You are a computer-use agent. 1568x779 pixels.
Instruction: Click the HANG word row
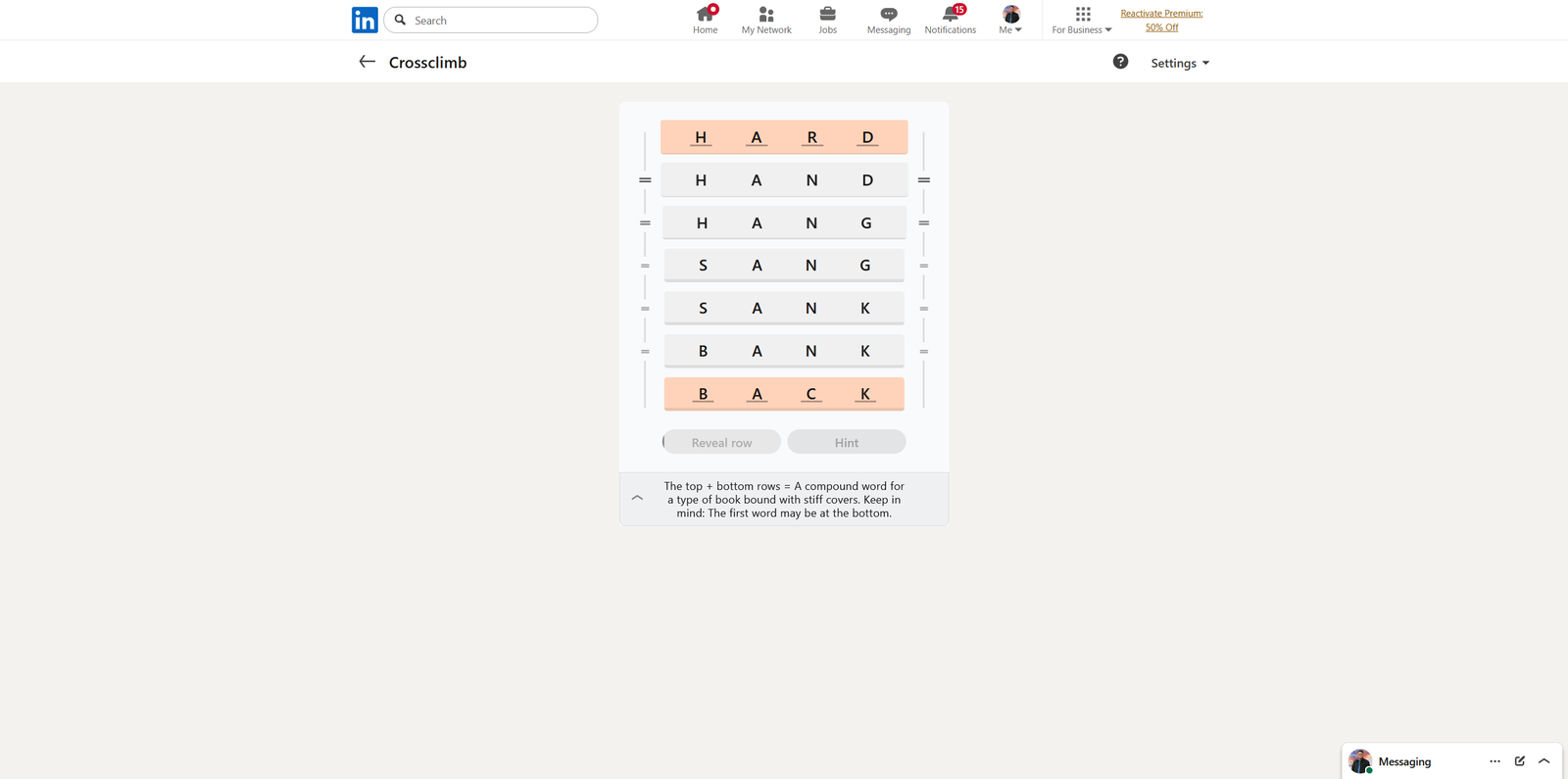coord(784,223)
